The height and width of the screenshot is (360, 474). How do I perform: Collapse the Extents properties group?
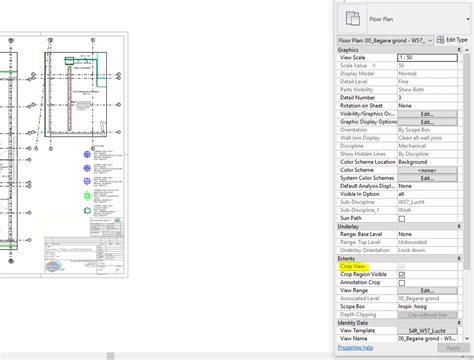click(x=459, y=258)
